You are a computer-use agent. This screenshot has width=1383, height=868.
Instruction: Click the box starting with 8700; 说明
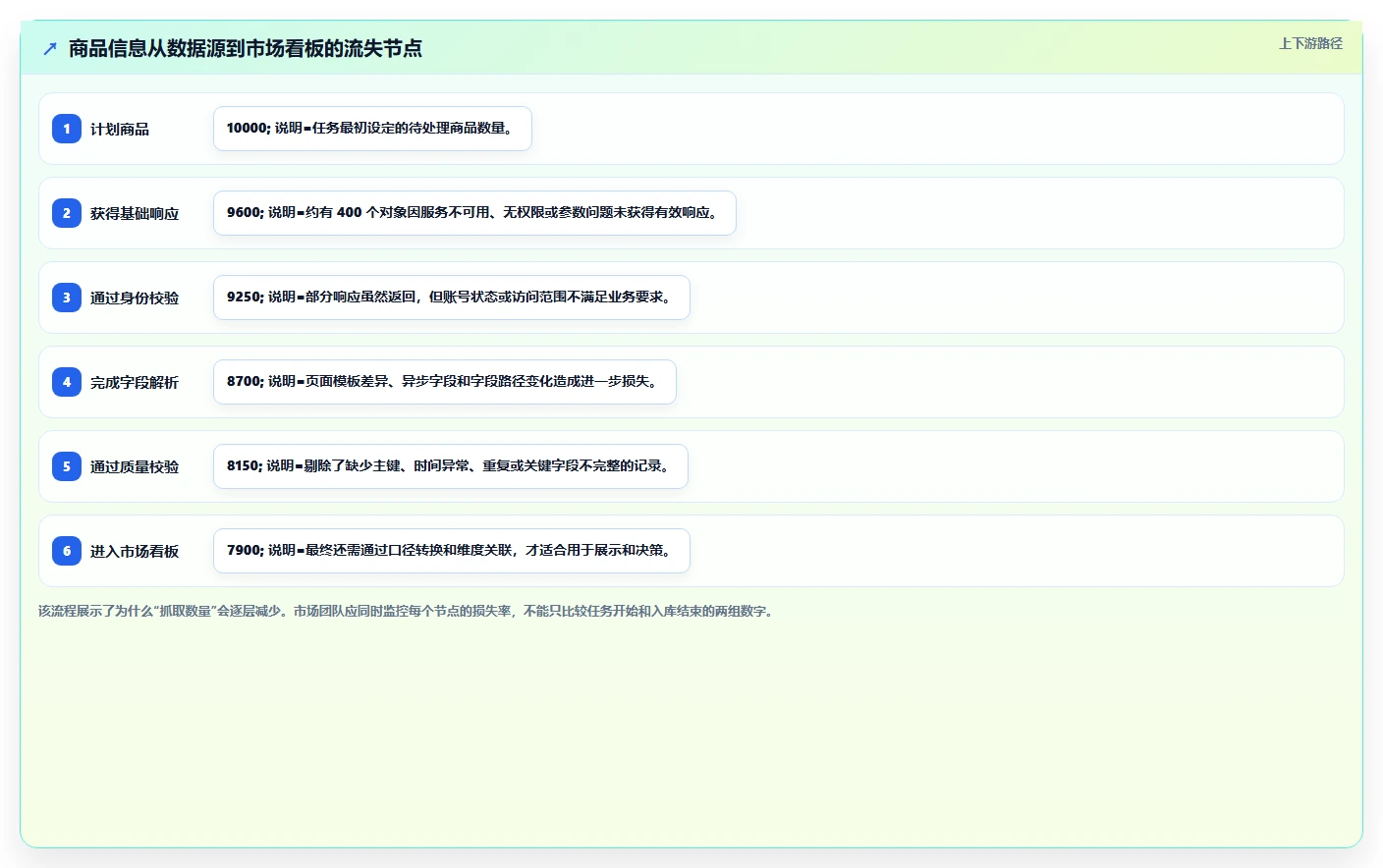(445, 382)
